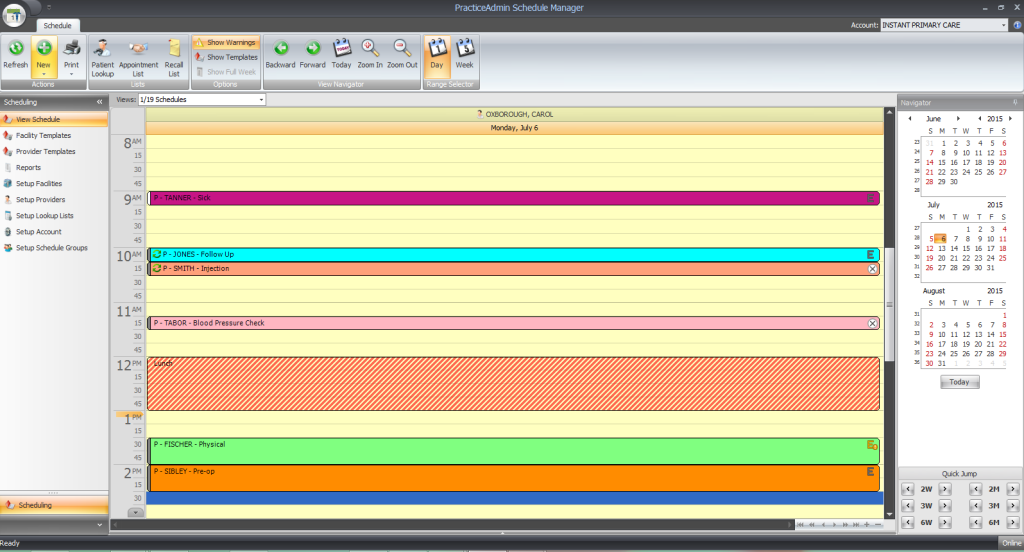Open Setup Providers in sidebar
This screenshot has height=552, width=1024.
pos(40,200)
